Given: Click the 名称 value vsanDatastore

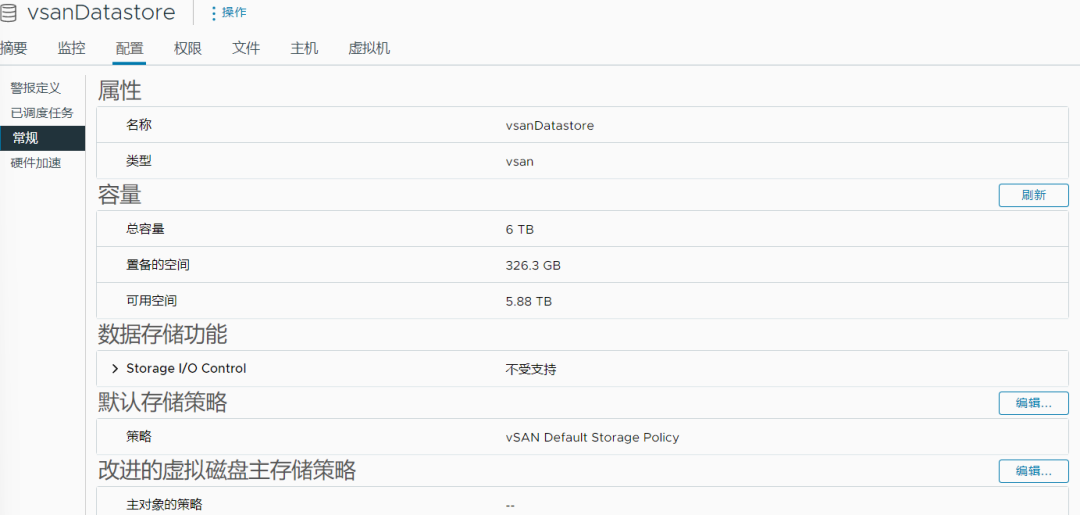Looking at the screenshot, I should pos(549,125).
